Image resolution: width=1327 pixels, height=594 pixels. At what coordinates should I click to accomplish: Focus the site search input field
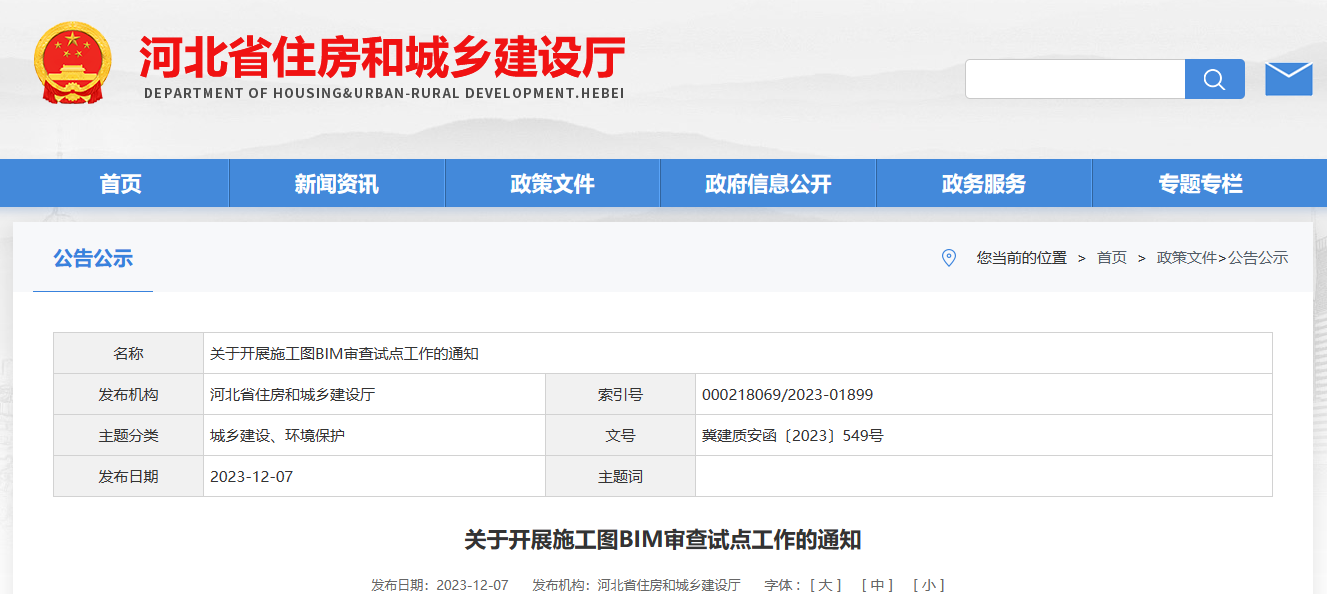[1075, 79]
